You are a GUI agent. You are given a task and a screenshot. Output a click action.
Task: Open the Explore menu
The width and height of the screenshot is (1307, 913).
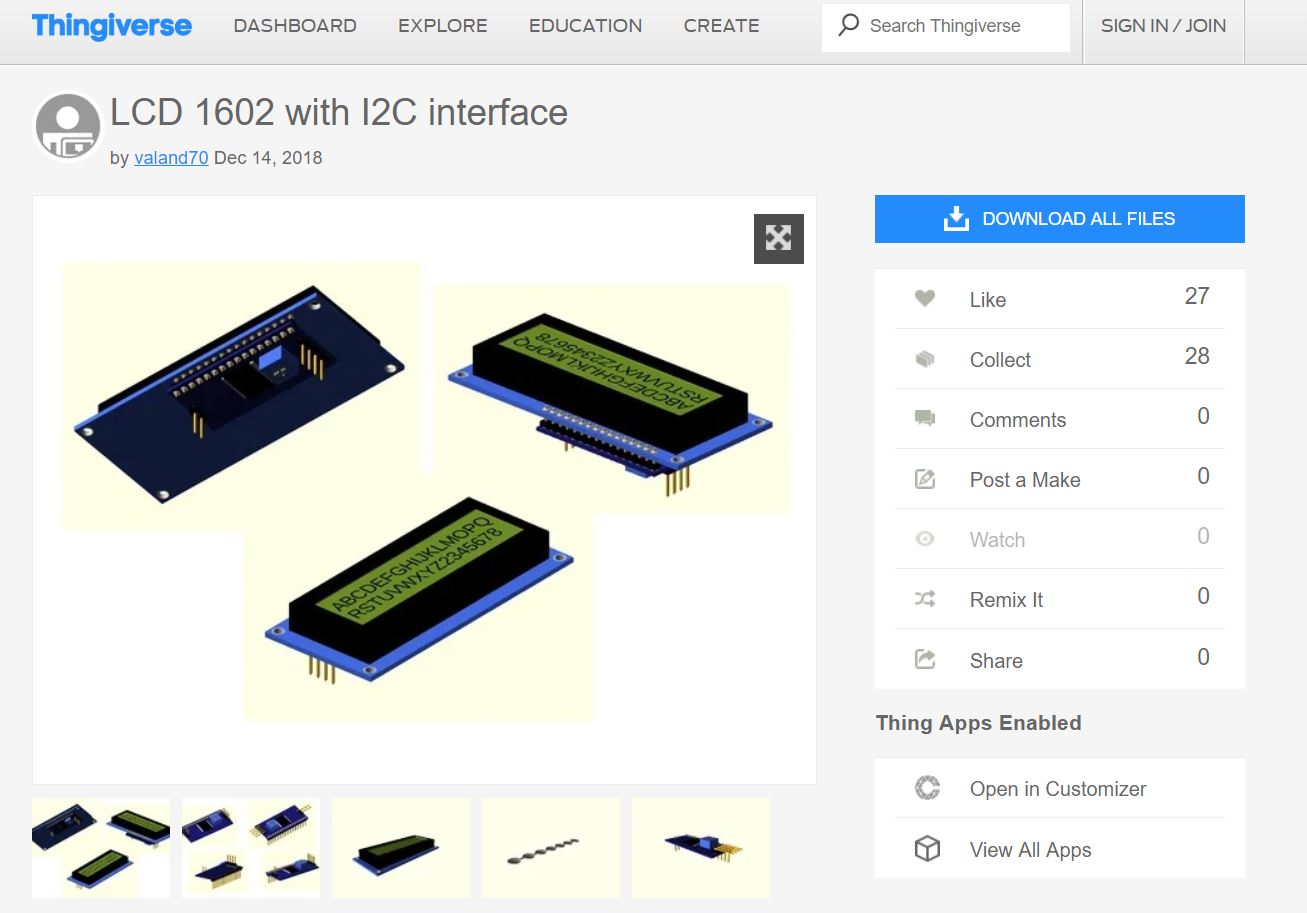tap(443, 26)
